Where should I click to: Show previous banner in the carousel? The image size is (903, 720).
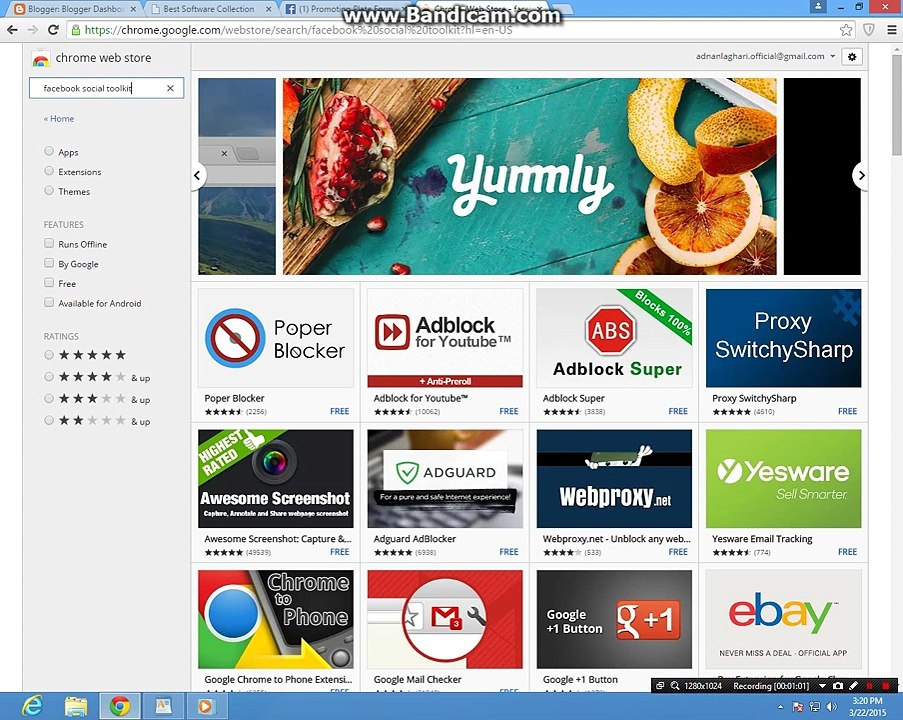tap(198, 175)
